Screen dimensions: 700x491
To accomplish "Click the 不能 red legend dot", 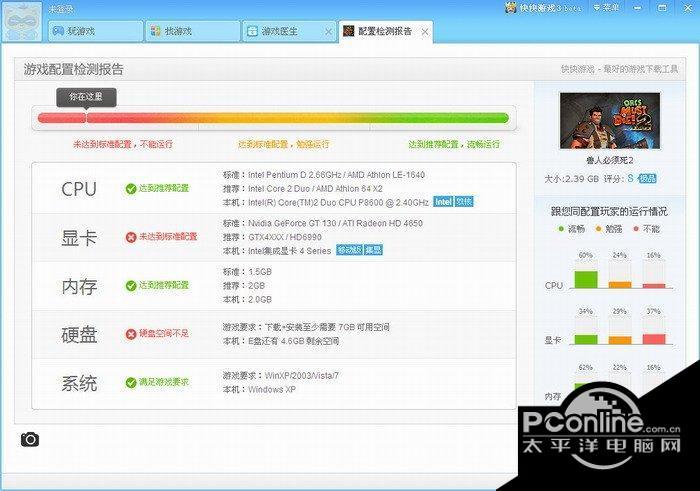I will coord(636,229).
